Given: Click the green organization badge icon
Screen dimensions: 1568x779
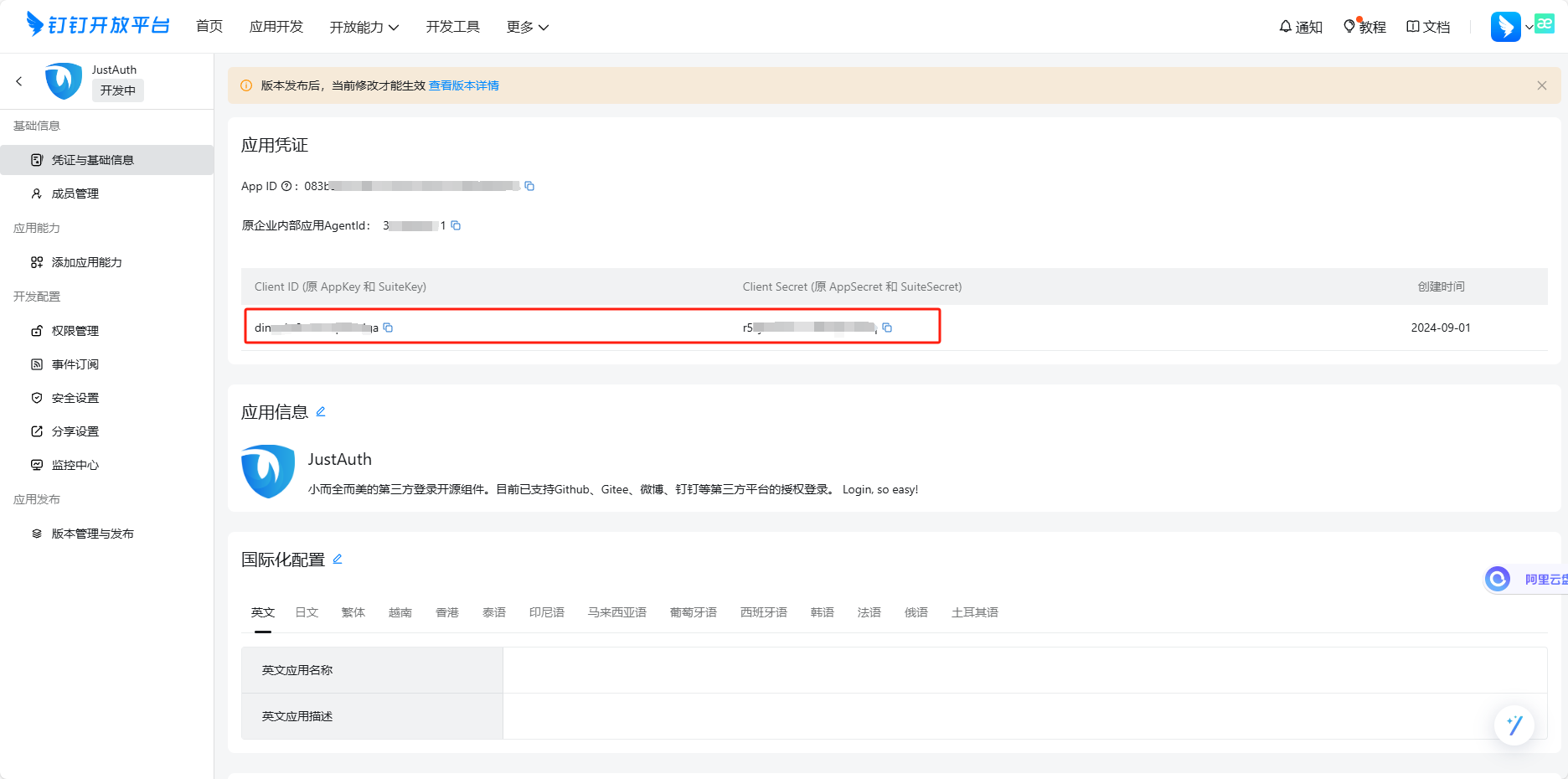Looking at the screenshot, I should click(x=1545, y=23).
